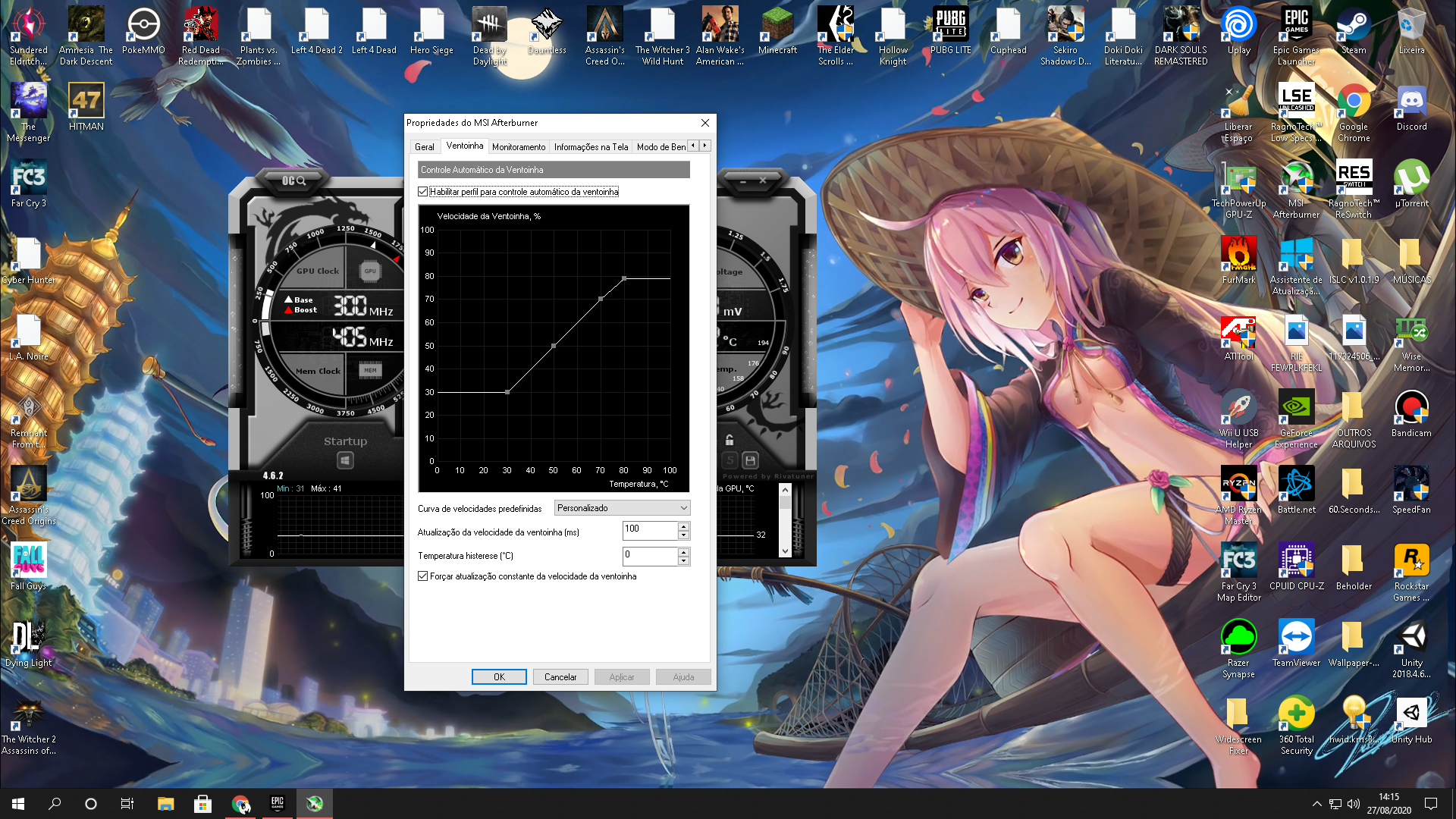Open the Rockstar Games launcher shortcut
The width and height of the screenshot is (1456, 819).
(1411, 573)
